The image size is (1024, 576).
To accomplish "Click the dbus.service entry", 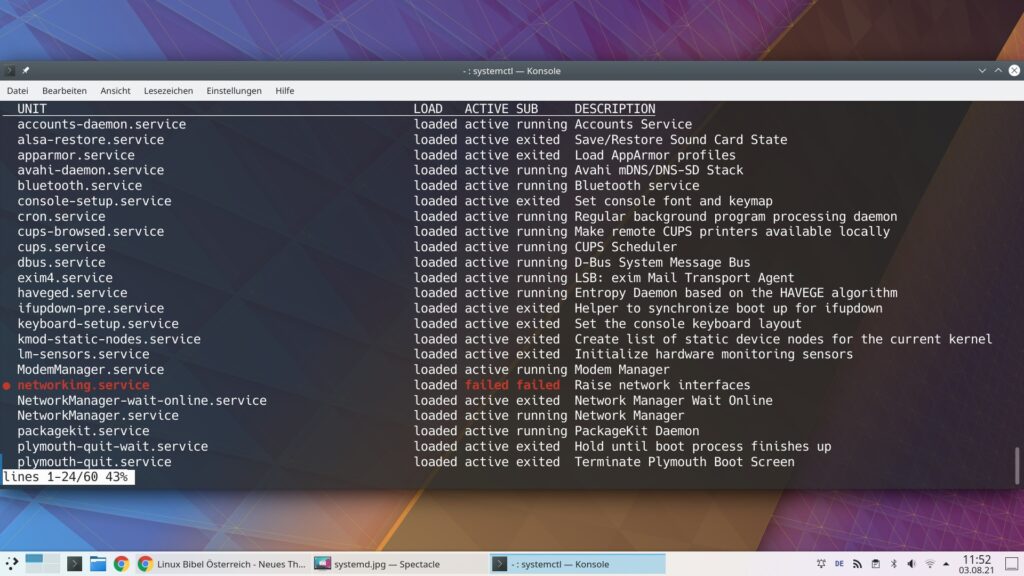I will coord(61,263).
